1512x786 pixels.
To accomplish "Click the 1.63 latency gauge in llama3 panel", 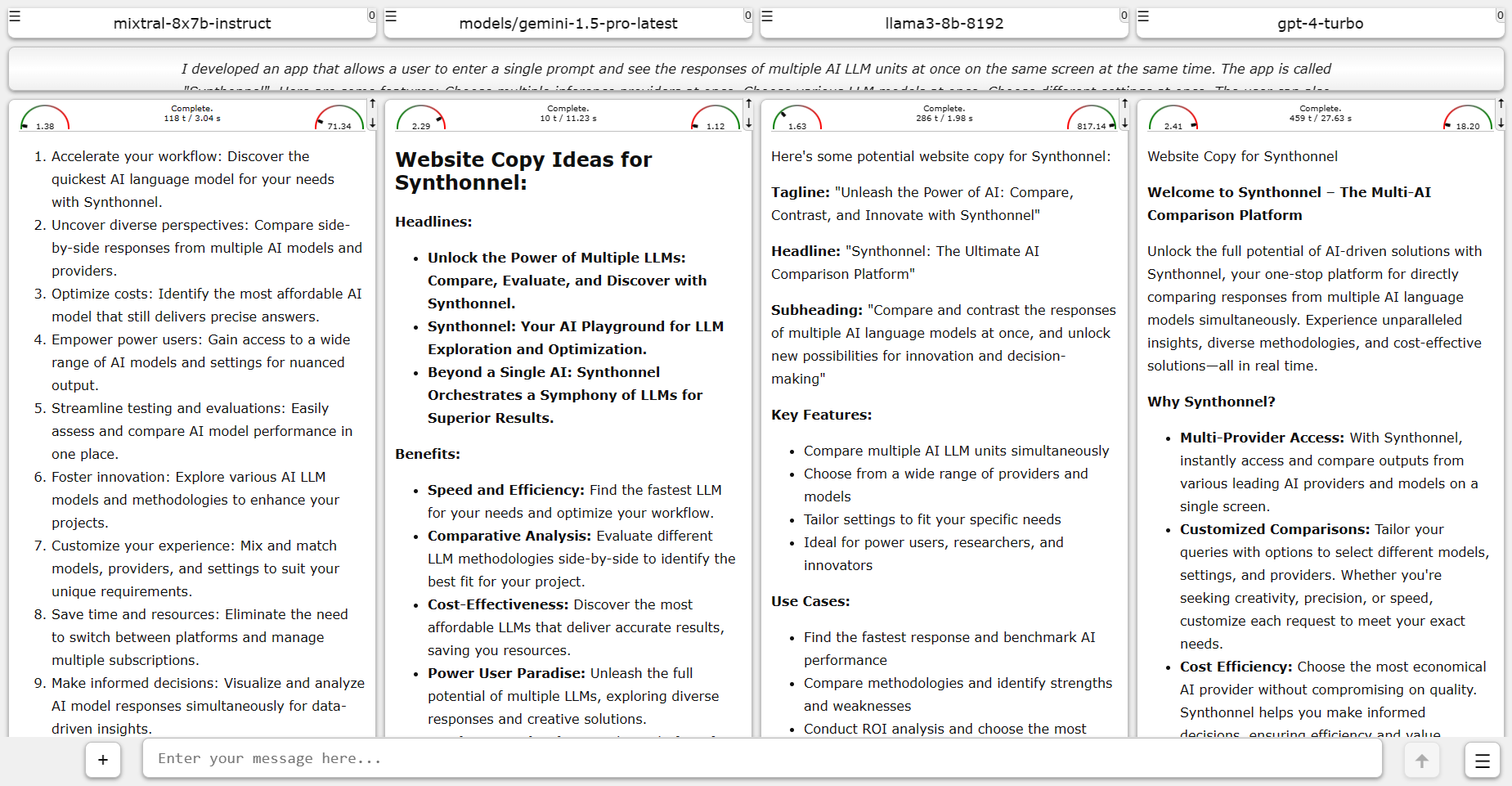I will [797, 118].
